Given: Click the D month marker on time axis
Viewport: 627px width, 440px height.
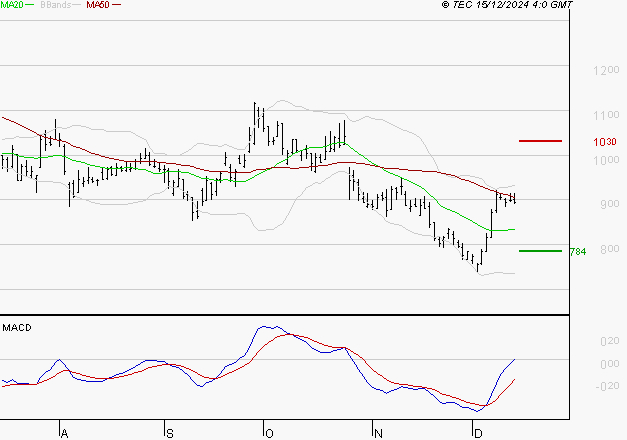Looking at the screenshot, I should click(478, 434).
